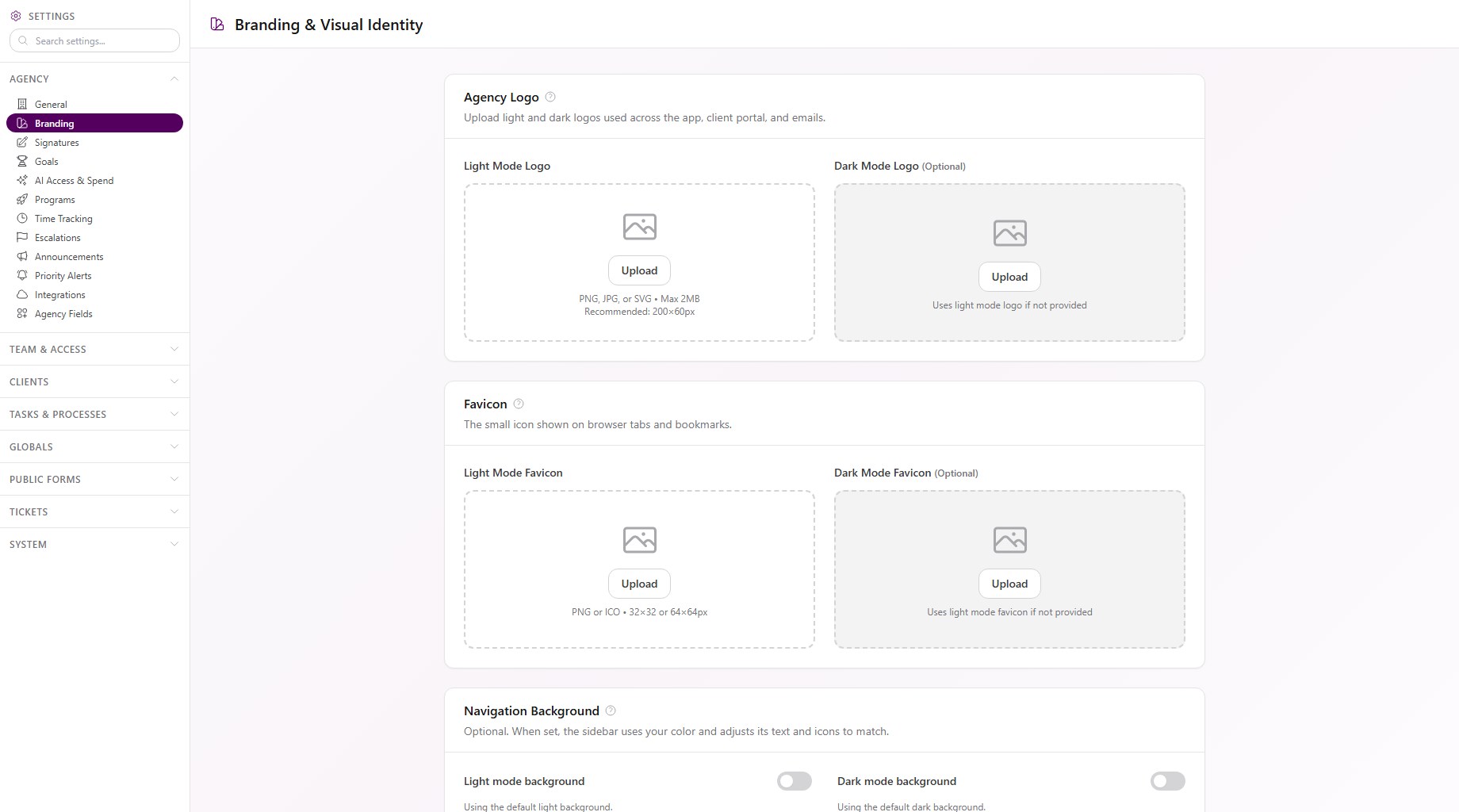Collapse the Agency section
This screenshot has height=812, width=1459.
coord(94,79)
